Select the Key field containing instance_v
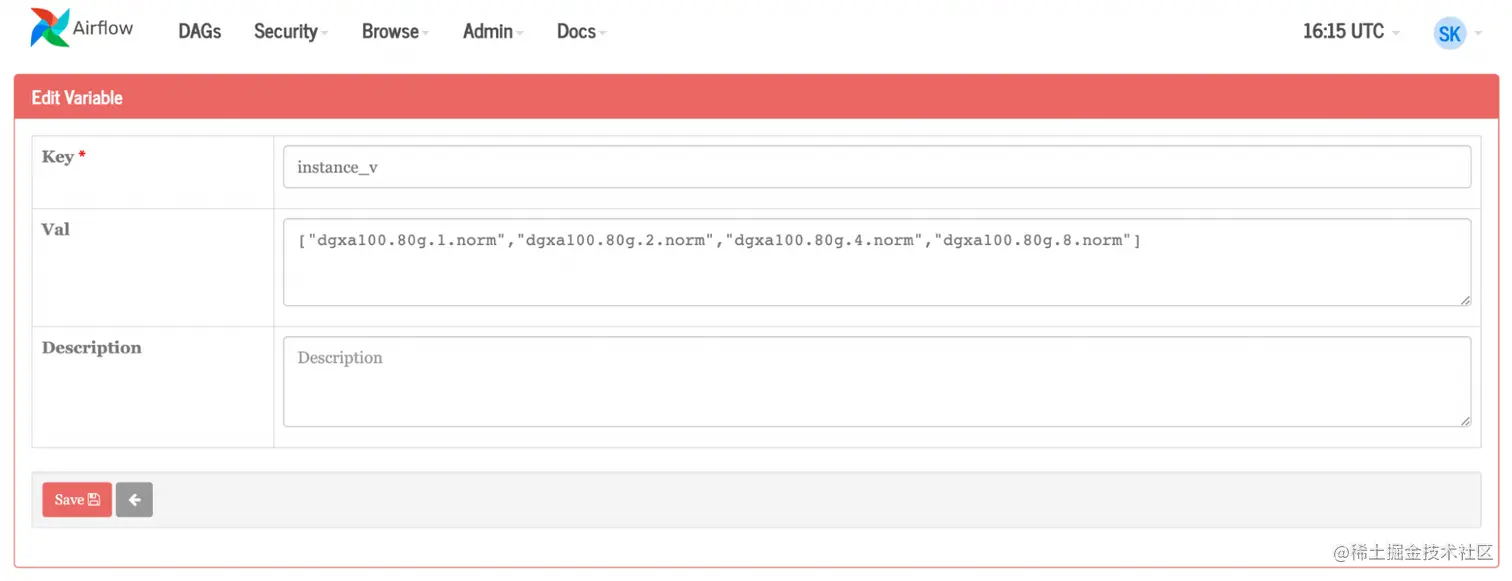1512x581 pixels. pyautogui.click(x=876, y=166)
